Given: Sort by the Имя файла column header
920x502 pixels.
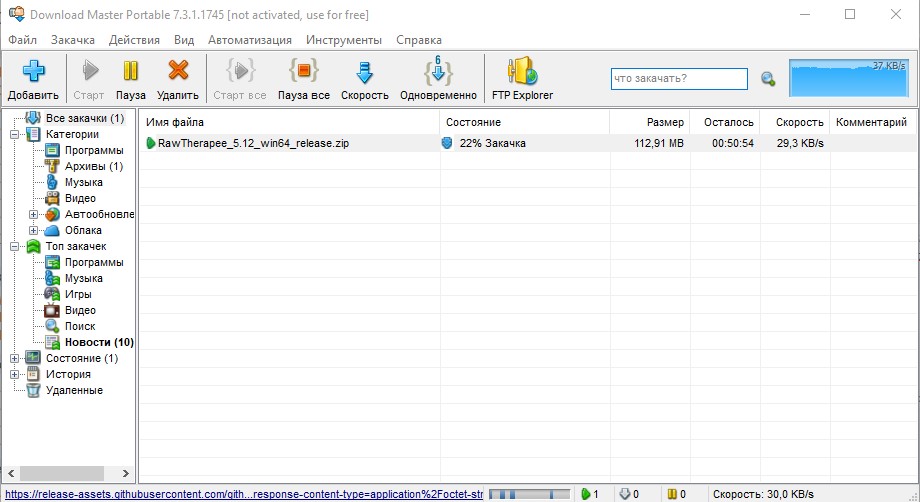Looking at the screenshot, I should click(289, 123).
